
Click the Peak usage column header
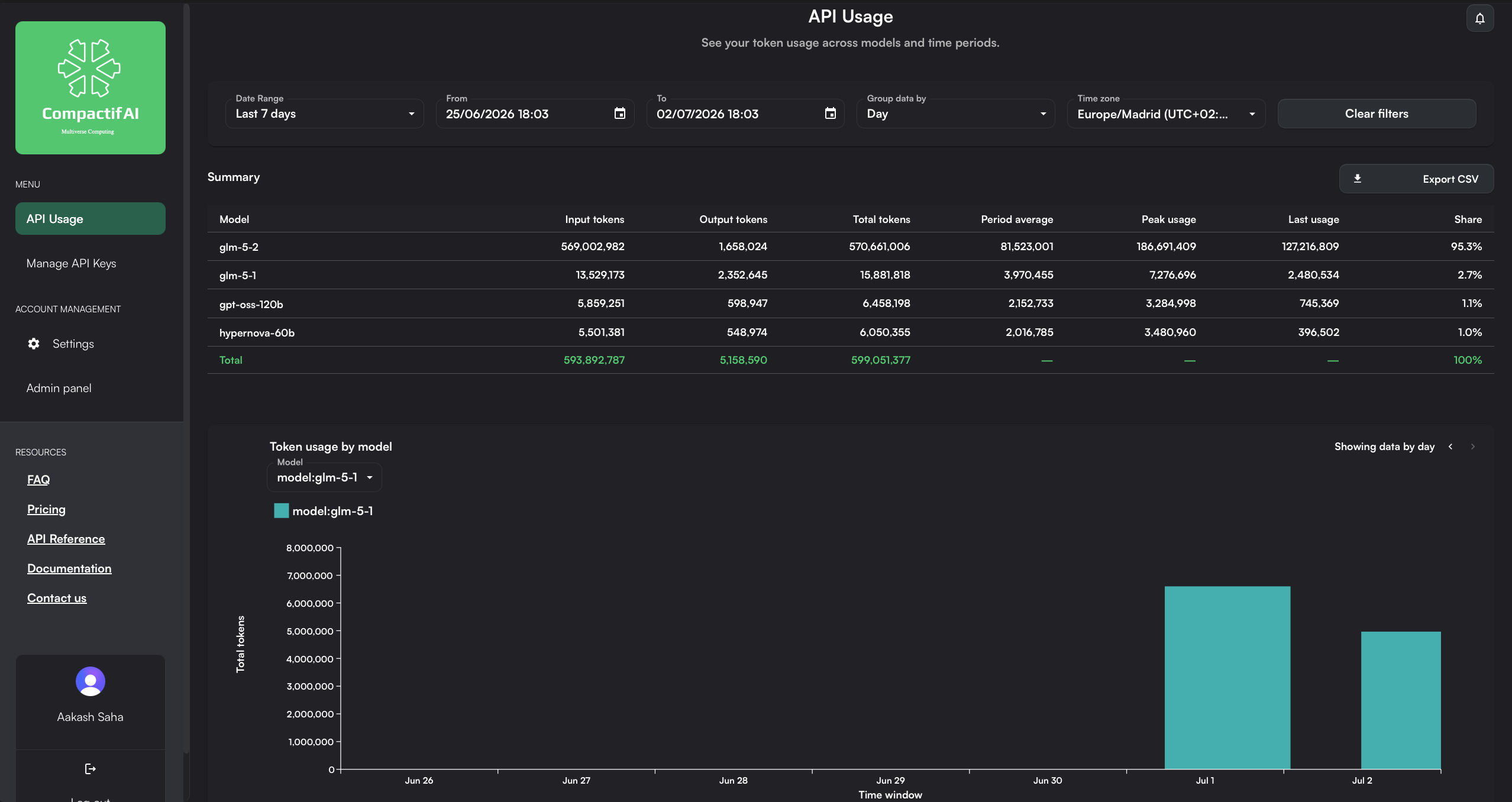point(1169,219)
